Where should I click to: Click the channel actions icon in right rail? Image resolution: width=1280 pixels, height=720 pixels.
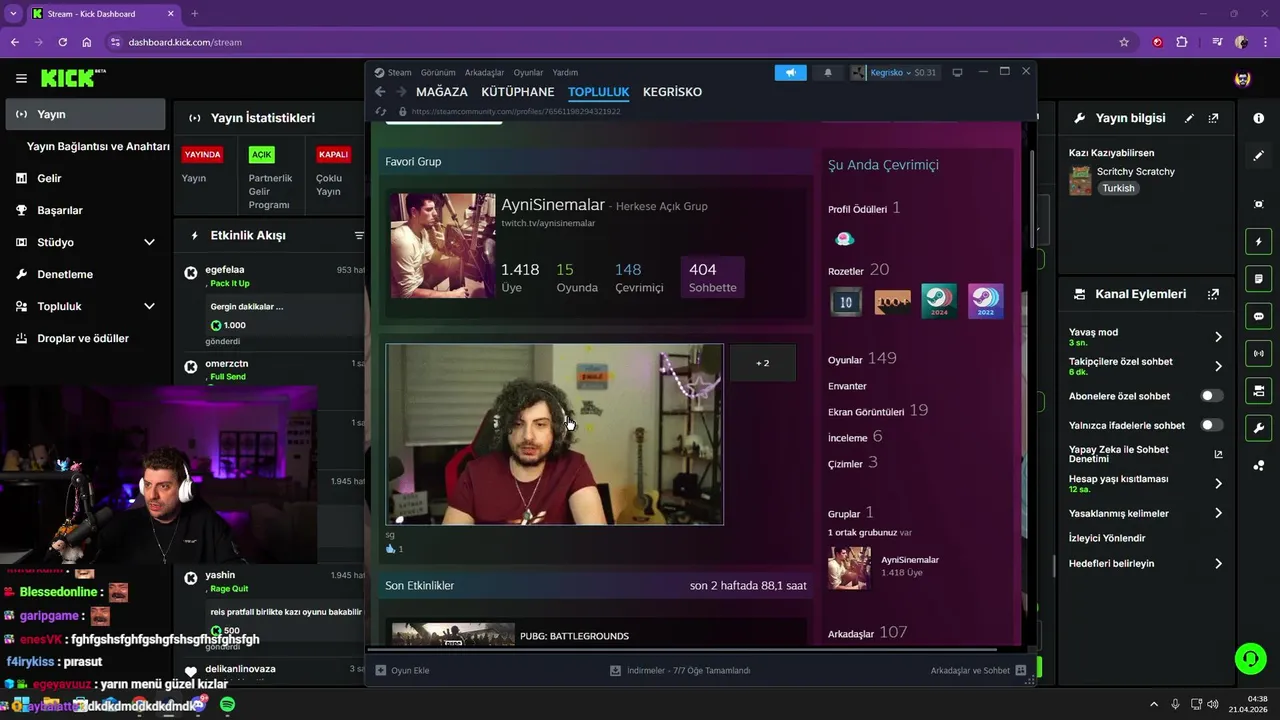(x=1258, y=390)
